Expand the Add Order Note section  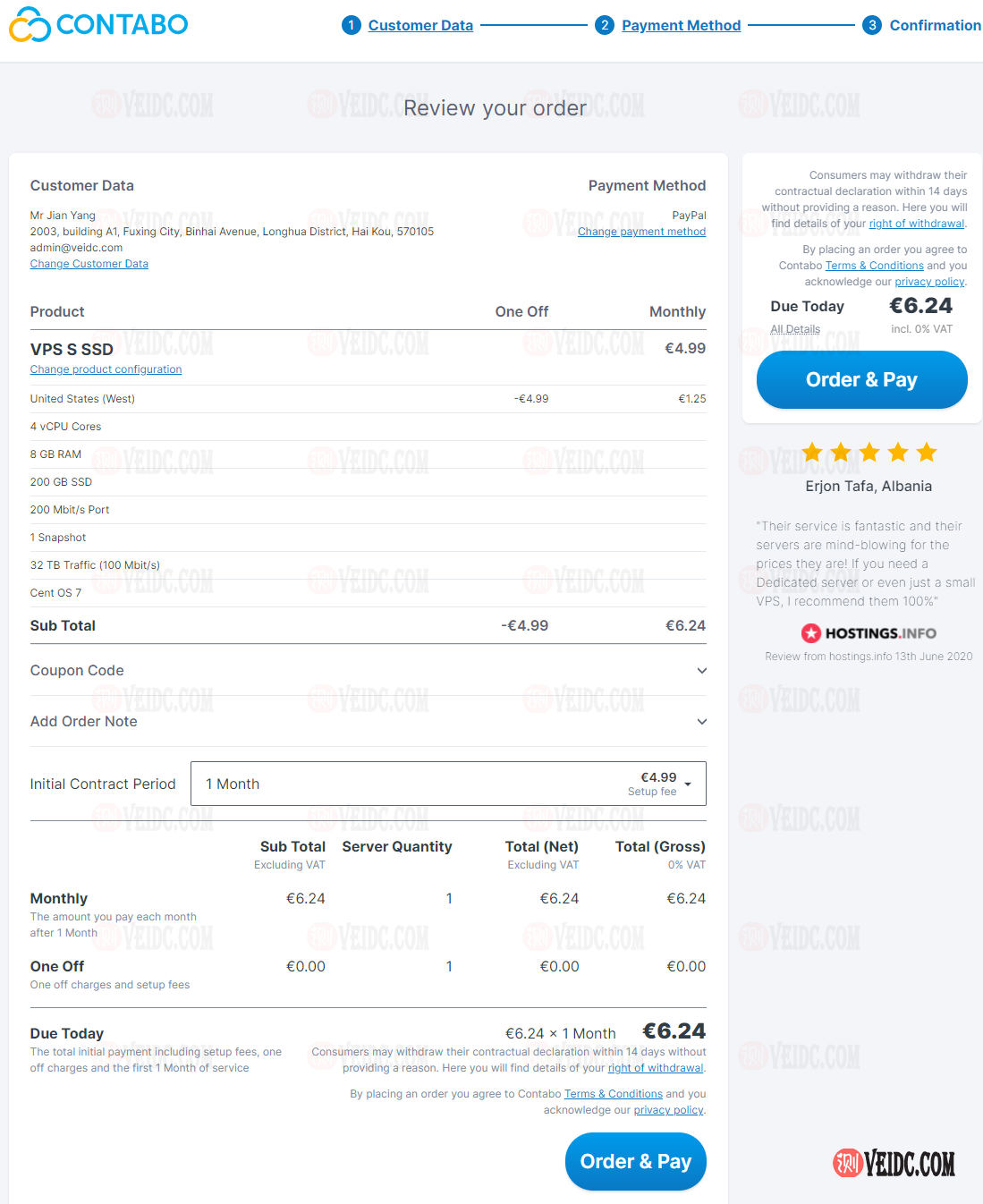coord(369,722)
